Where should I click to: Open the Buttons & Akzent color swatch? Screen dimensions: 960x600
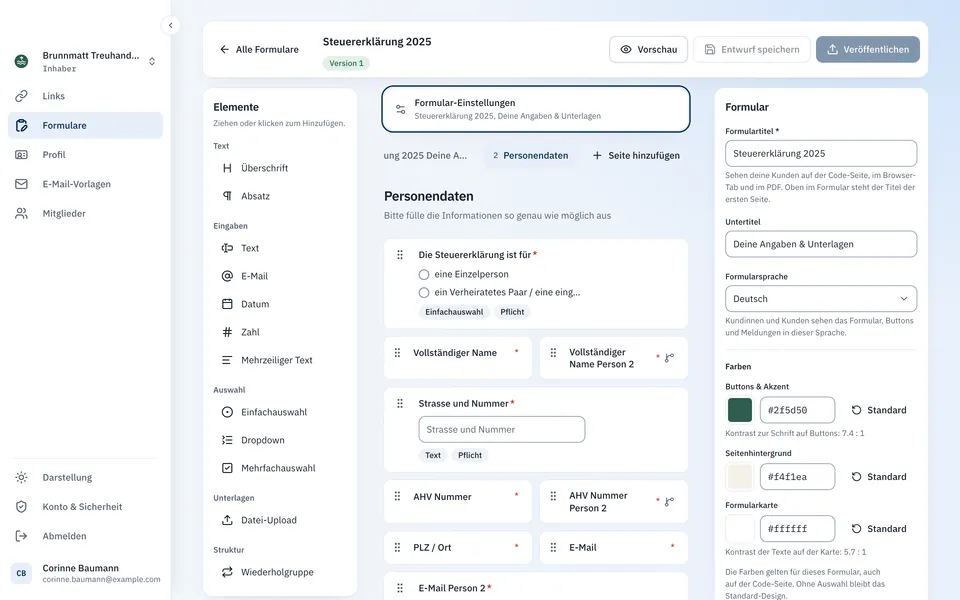pyautogui.click(x=740, y=410)
